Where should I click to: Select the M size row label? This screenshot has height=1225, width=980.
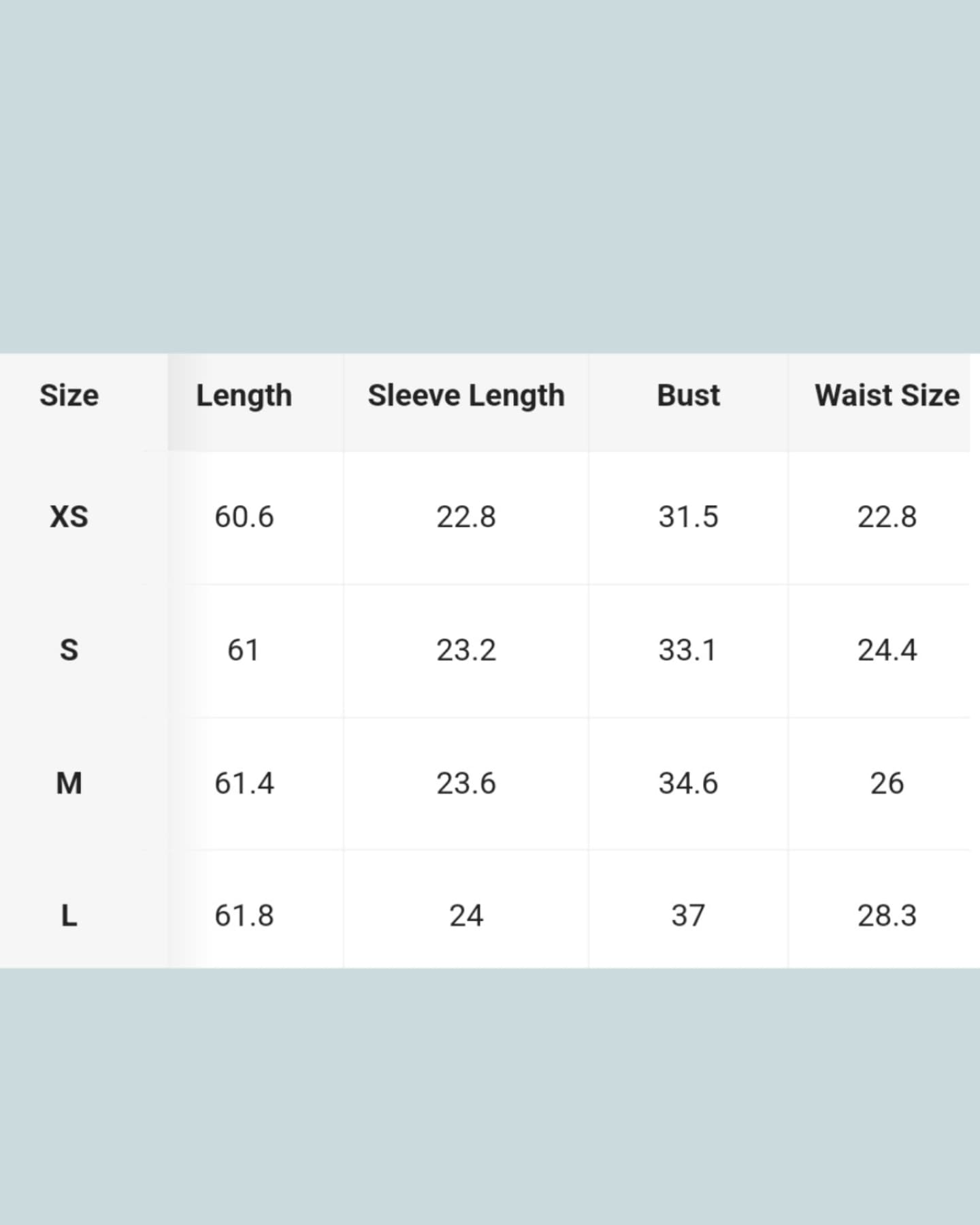coord(69,783)
